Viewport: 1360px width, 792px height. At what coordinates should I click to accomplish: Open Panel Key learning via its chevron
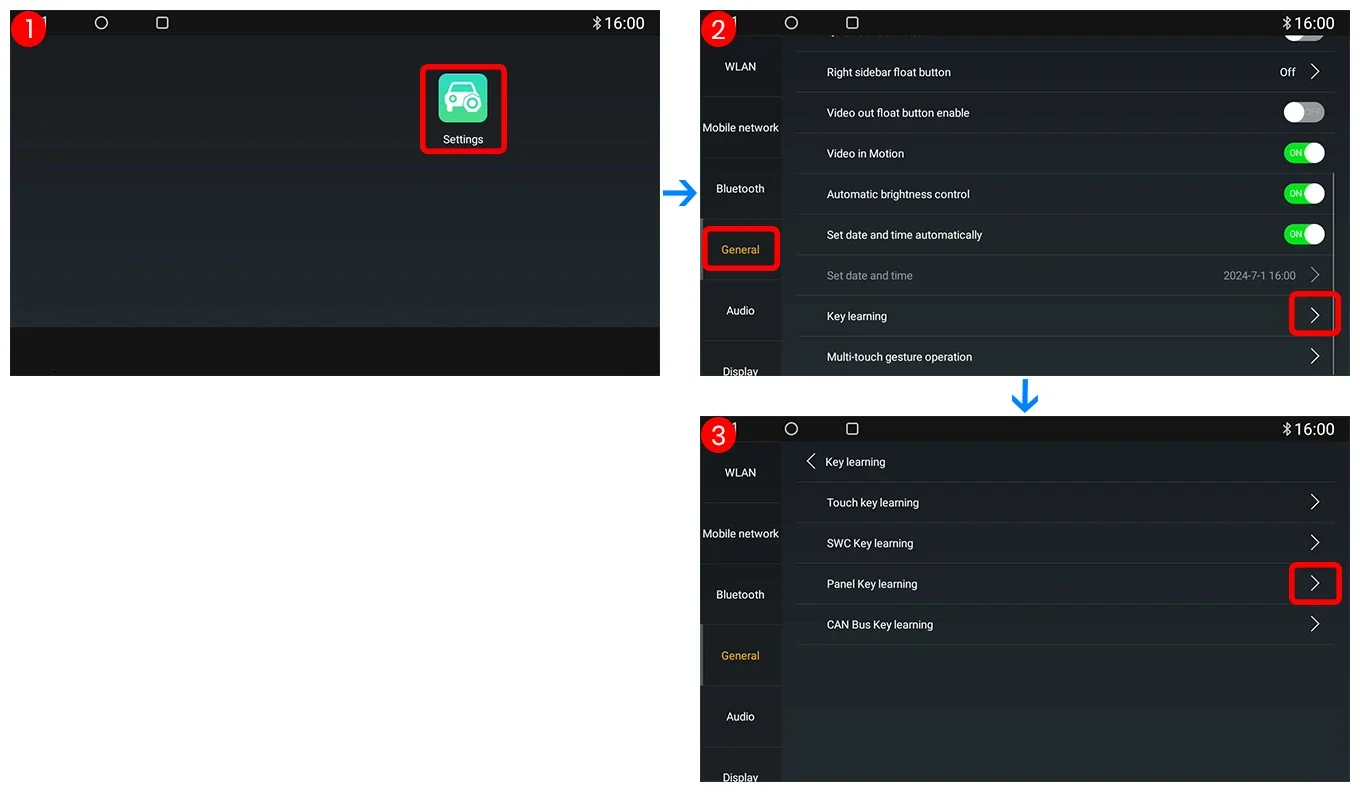[x=1315, y=583]
